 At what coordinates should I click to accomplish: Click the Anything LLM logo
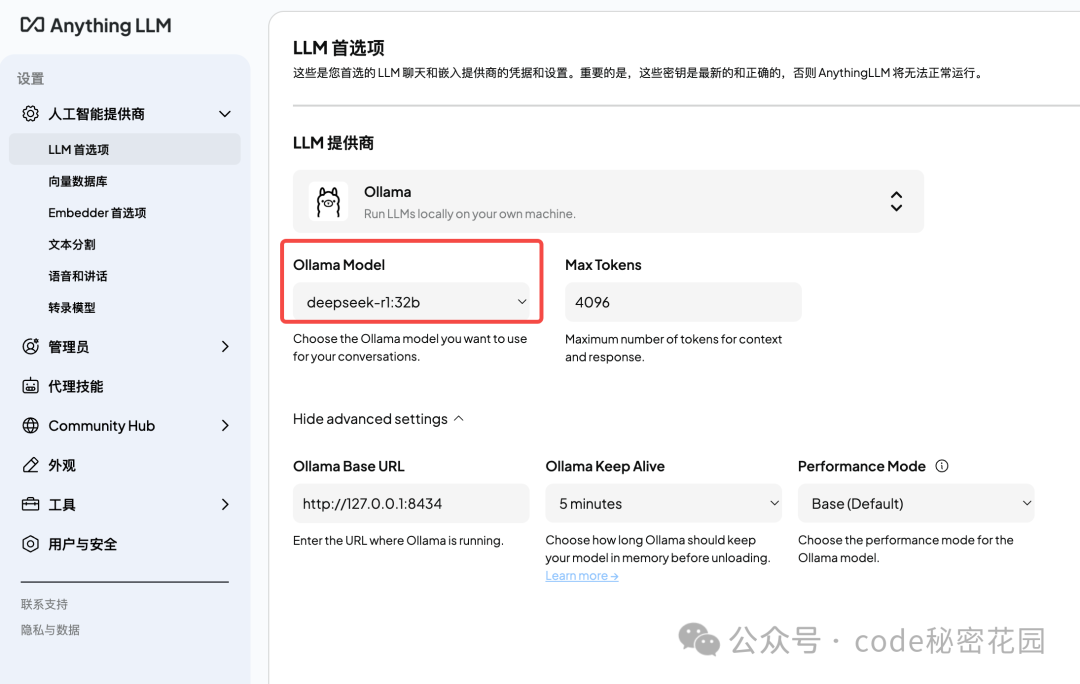click(x=96, y=25)
